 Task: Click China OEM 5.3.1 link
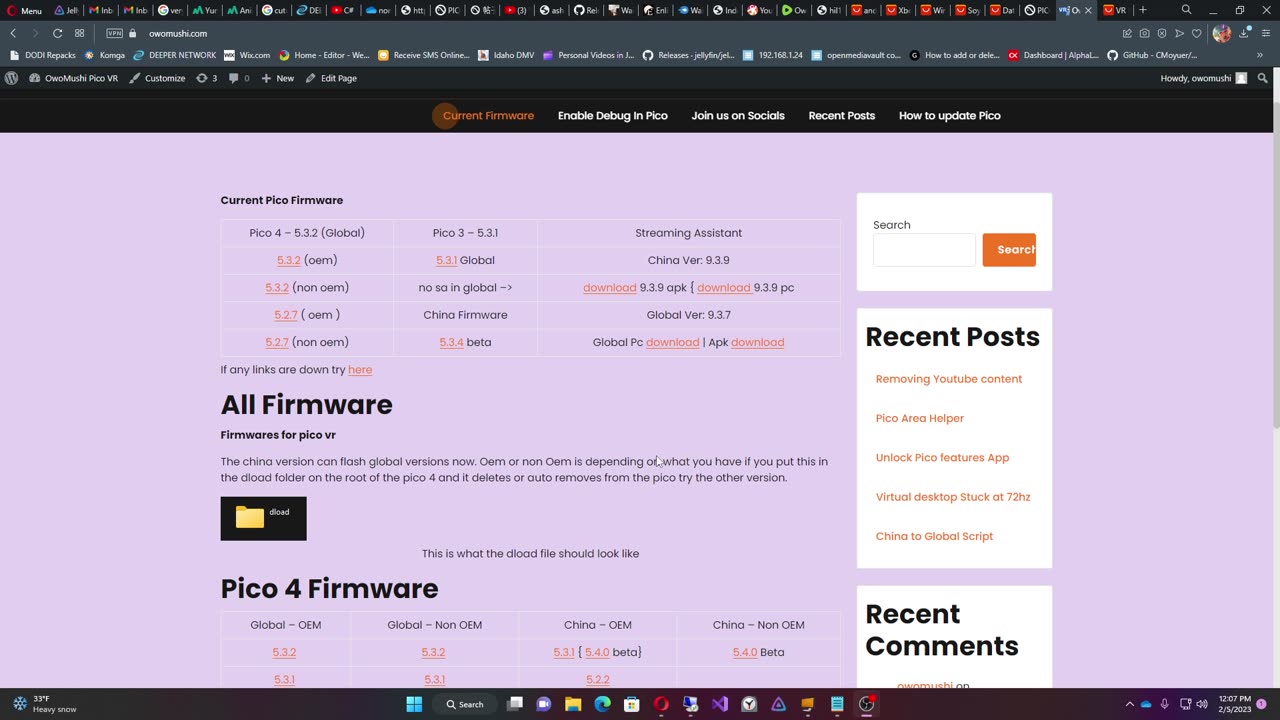pyautogui.click(x=564, y=652)
